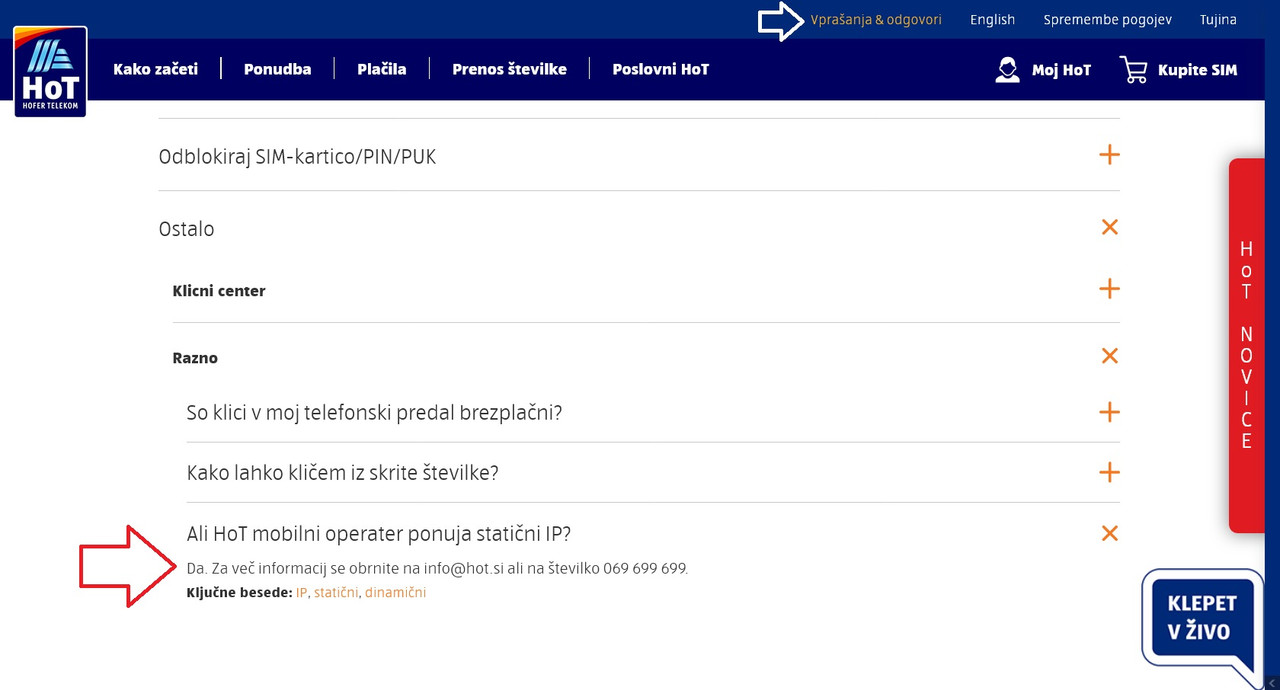Click answer text mentioning info@hot.si

point(437,568)
